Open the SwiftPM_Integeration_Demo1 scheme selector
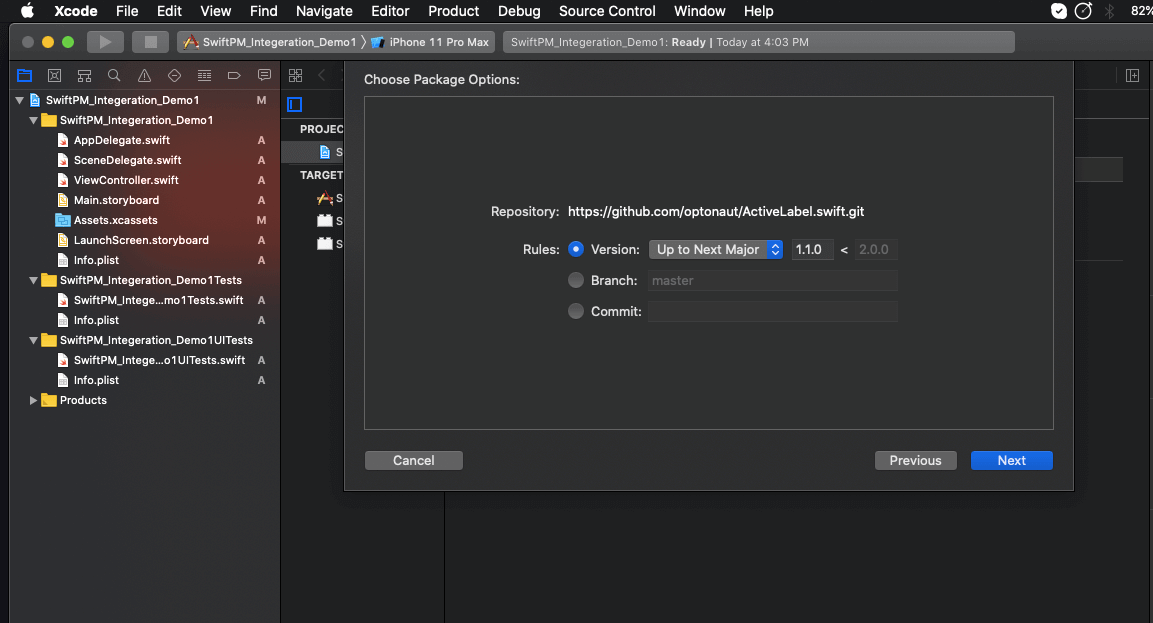This screenshot has height=623, width=1153. [270, 42]
